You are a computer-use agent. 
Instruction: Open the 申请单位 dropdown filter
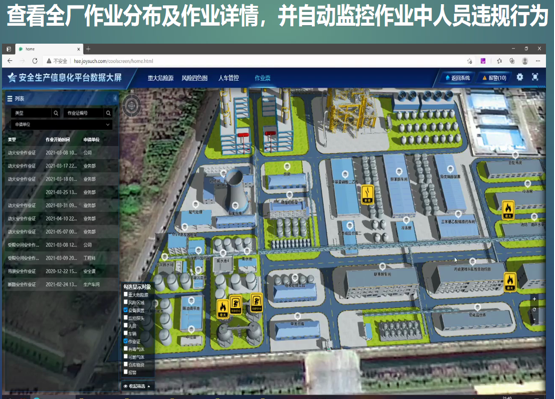coord(62,125)
